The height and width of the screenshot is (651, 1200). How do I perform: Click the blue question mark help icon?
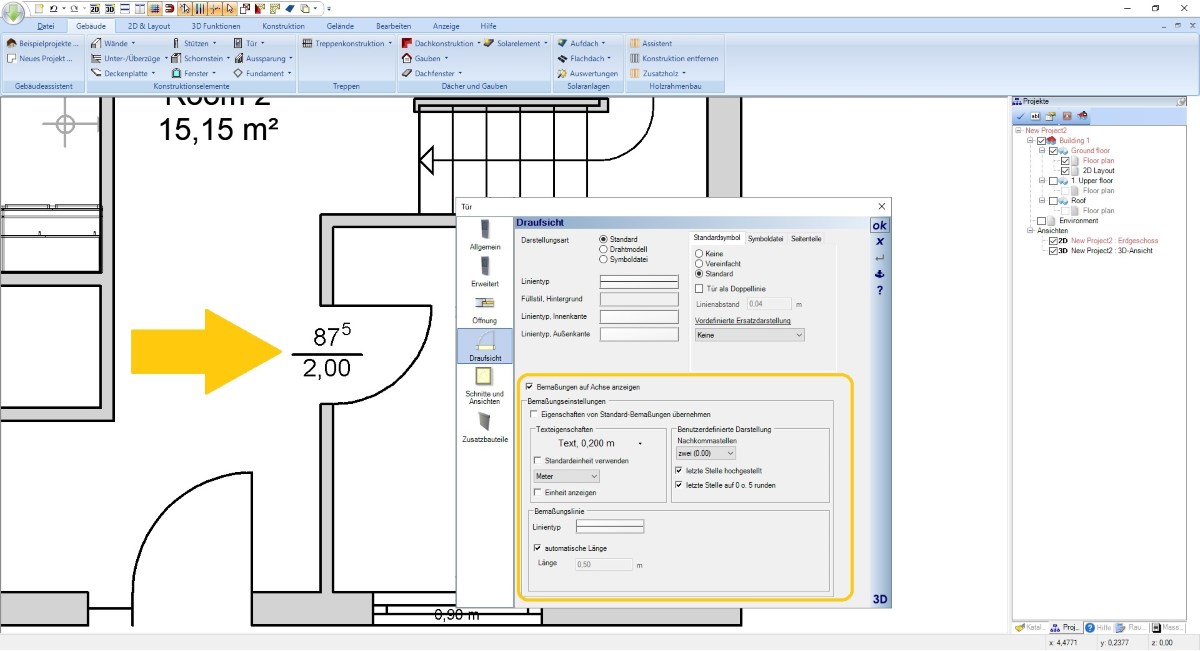(x=880, y=290)
